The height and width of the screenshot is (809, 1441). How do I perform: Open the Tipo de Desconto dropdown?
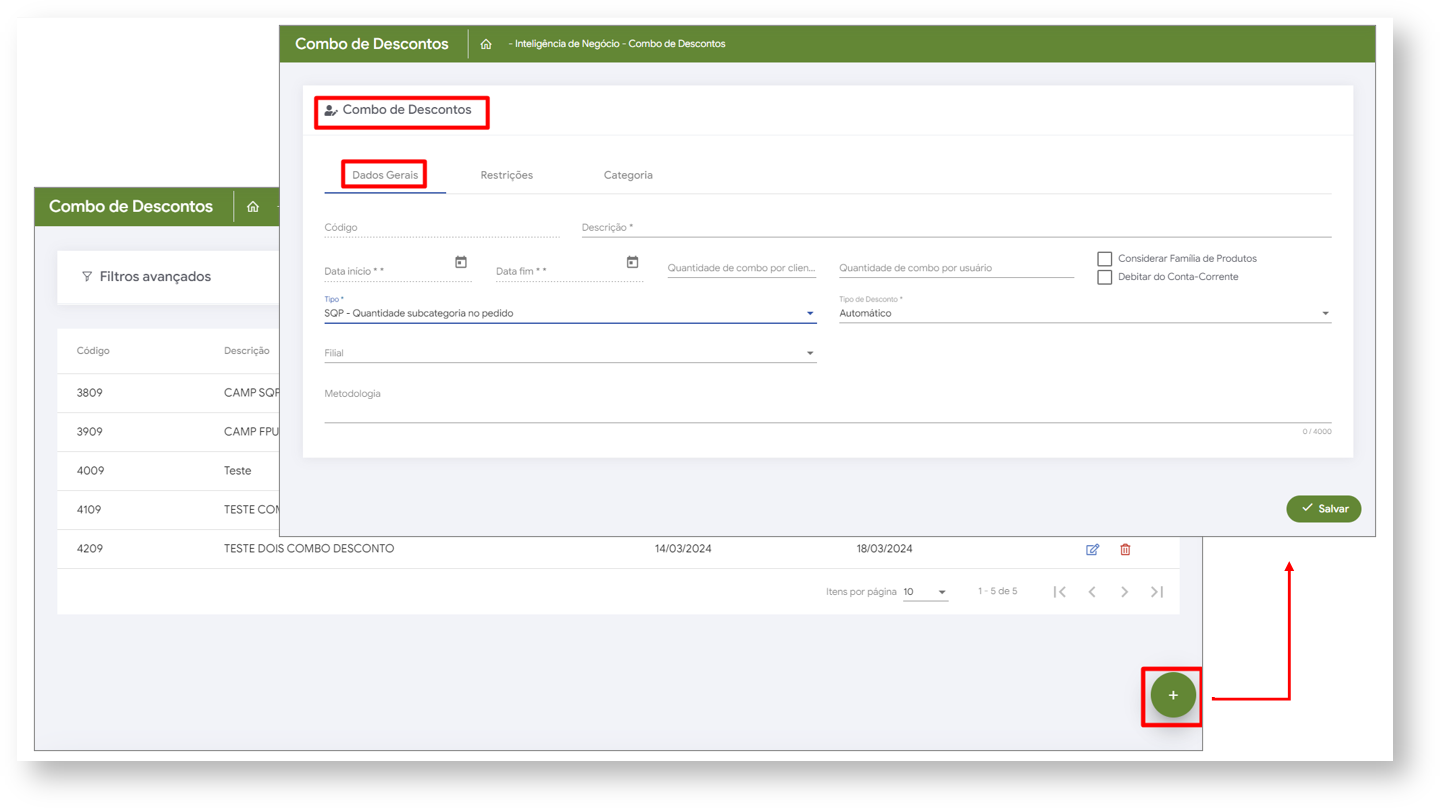click(1084, 313)
